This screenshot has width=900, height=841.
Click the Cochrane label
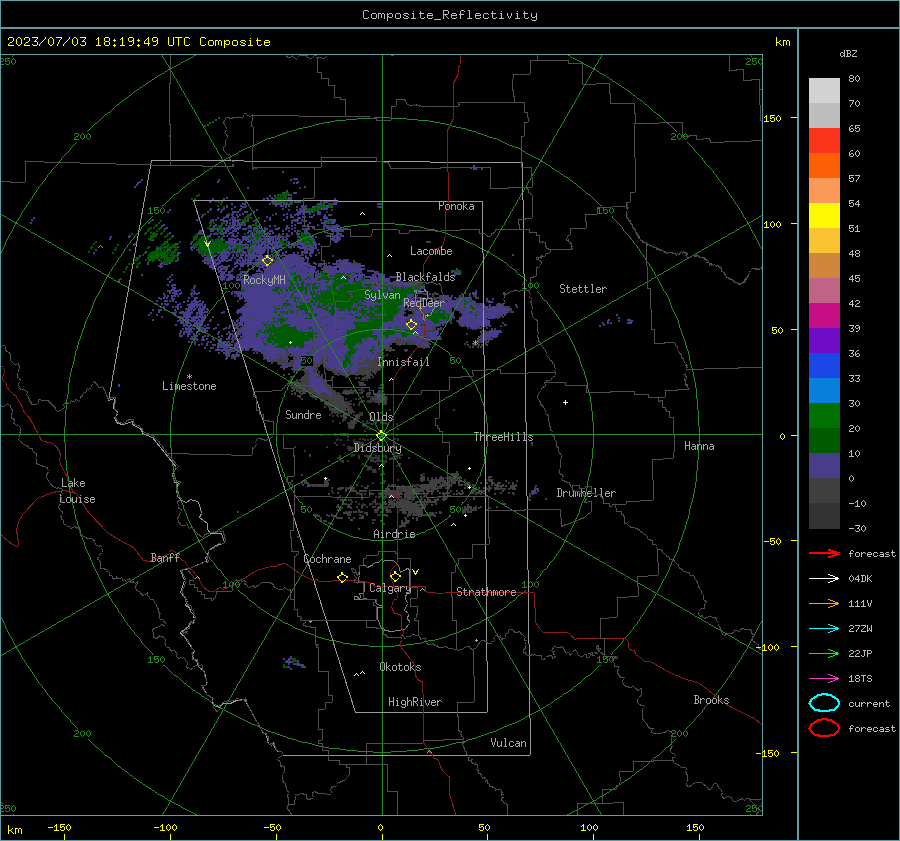pos(327,559)
